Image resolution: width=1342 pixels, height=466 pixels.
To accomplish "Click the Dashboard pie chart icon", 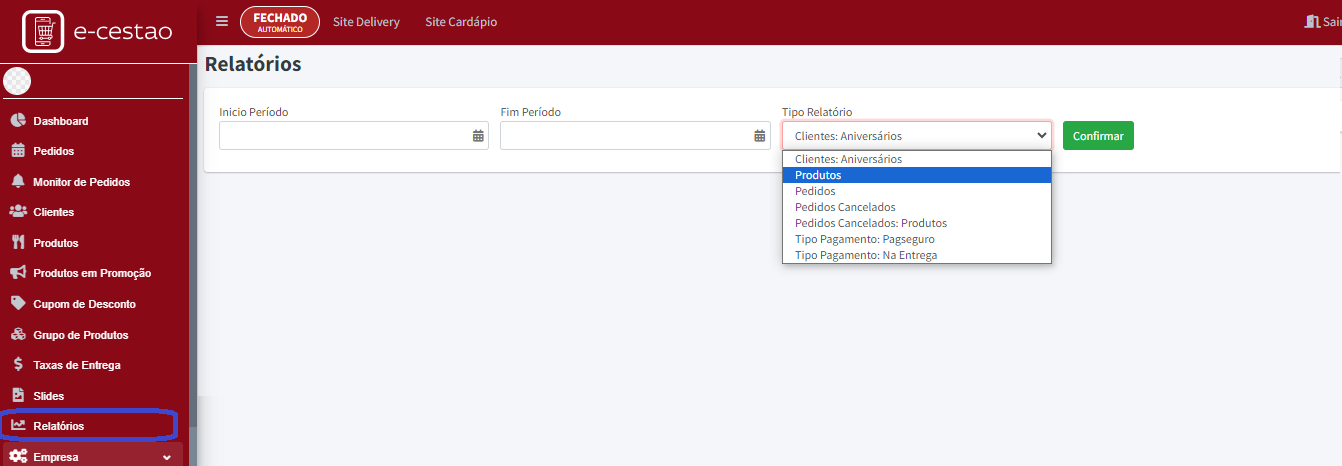I will tap(17, 121).
